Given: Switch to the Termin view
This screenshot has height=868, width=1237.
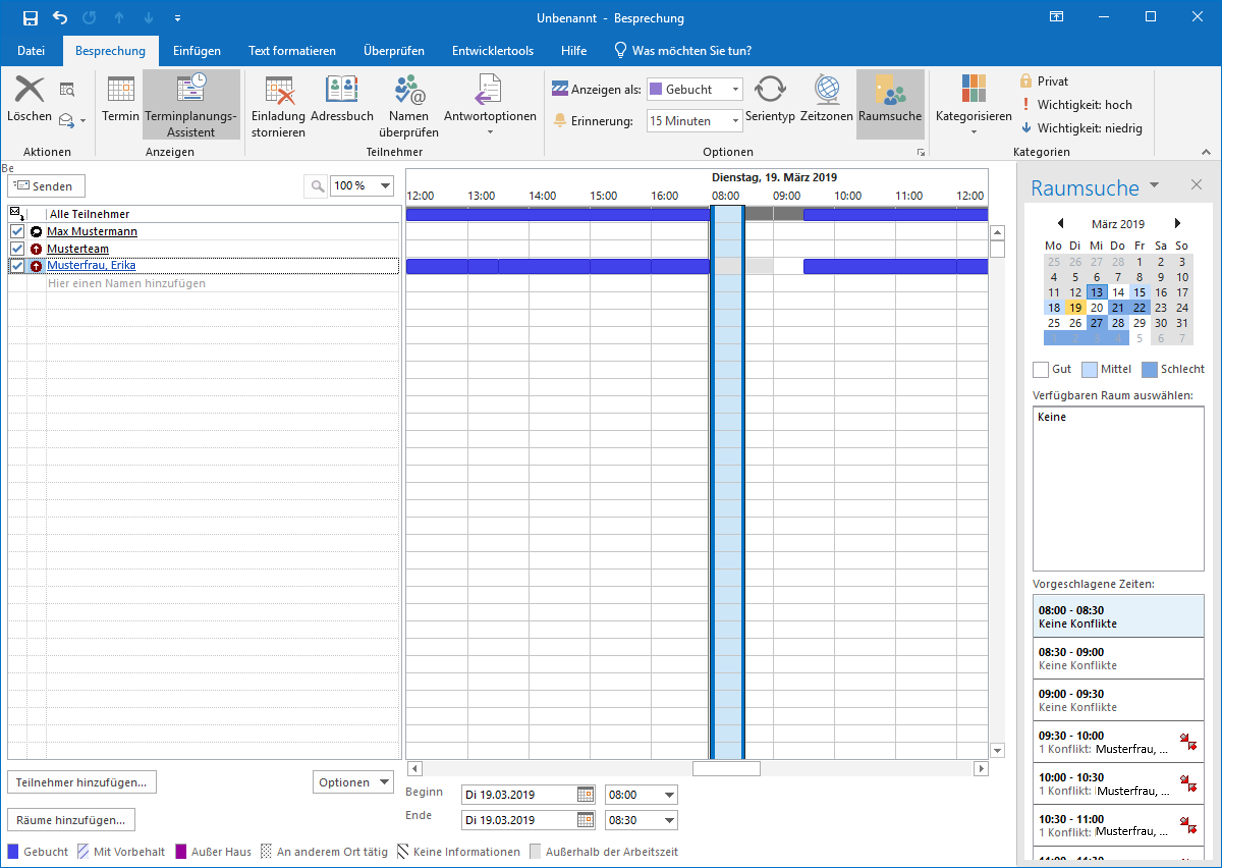Looking at the screenshot, I should pyautogui.click(x=121, y=100).
